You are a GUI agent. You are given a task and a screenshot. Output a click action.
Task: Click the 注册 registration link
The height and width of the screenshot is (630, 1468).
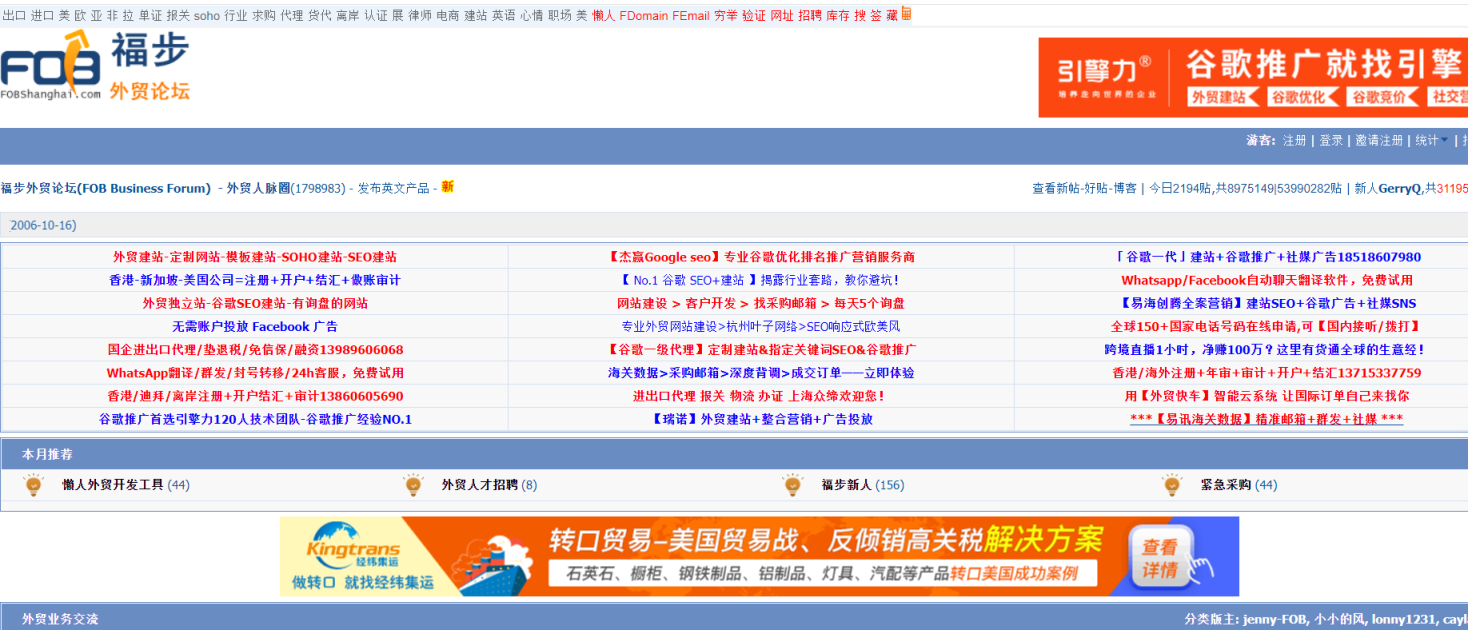(x=1294, y=140)
